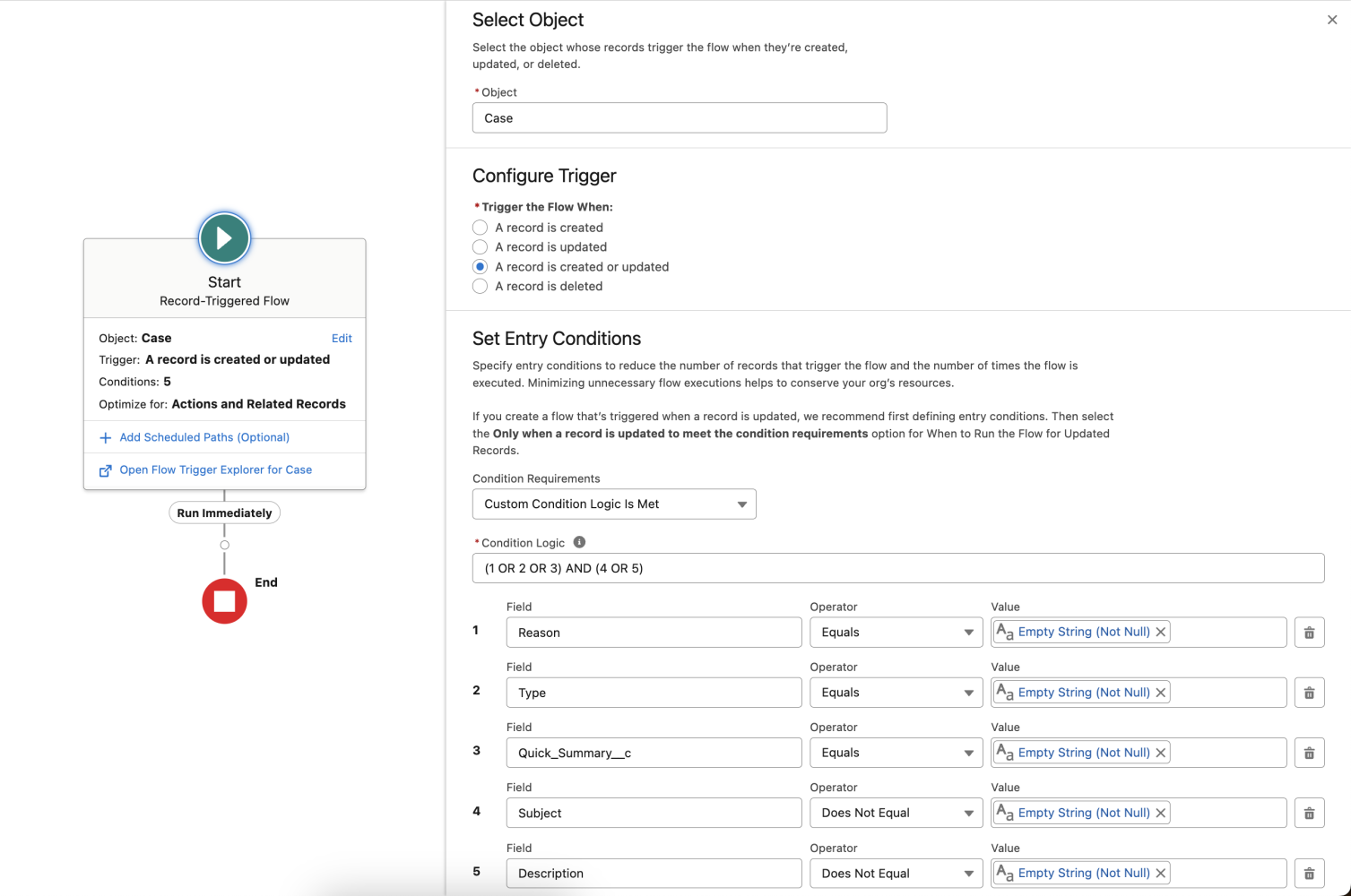Select the 'A record is created' radio button
The height and width of the screenshot is (896, 1351).
[480, 227]
